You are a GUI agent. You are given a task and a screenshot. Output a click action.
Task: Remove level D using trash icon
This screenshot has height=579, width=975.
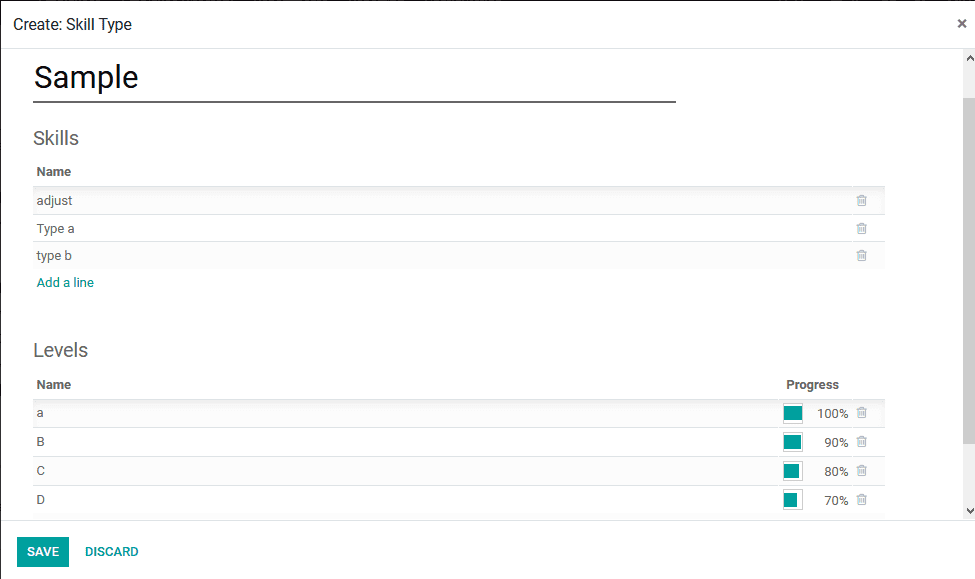click(861, 500)
